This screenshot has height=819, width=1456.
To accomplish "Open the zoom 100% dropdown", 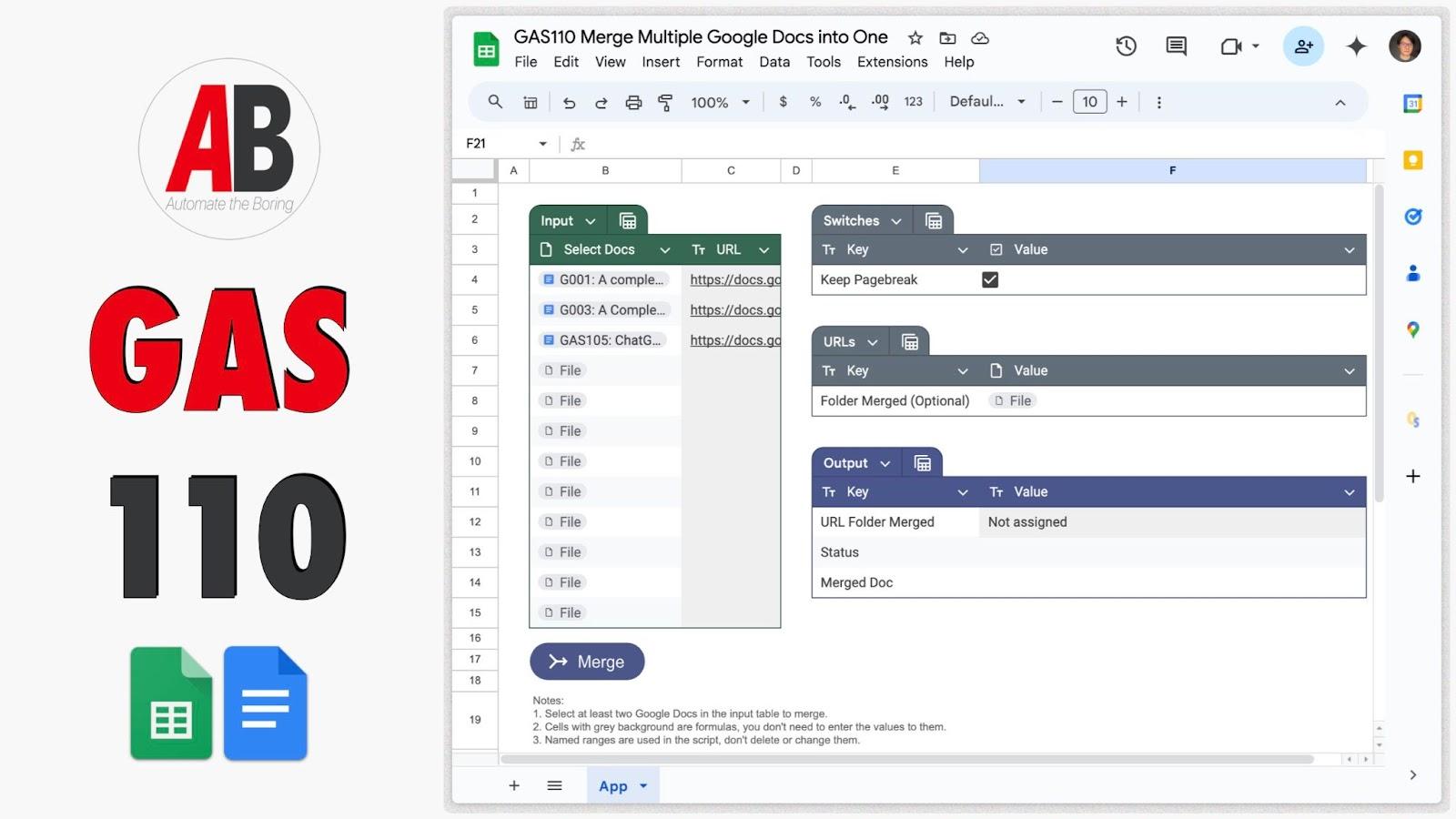I will pos(720,103).
